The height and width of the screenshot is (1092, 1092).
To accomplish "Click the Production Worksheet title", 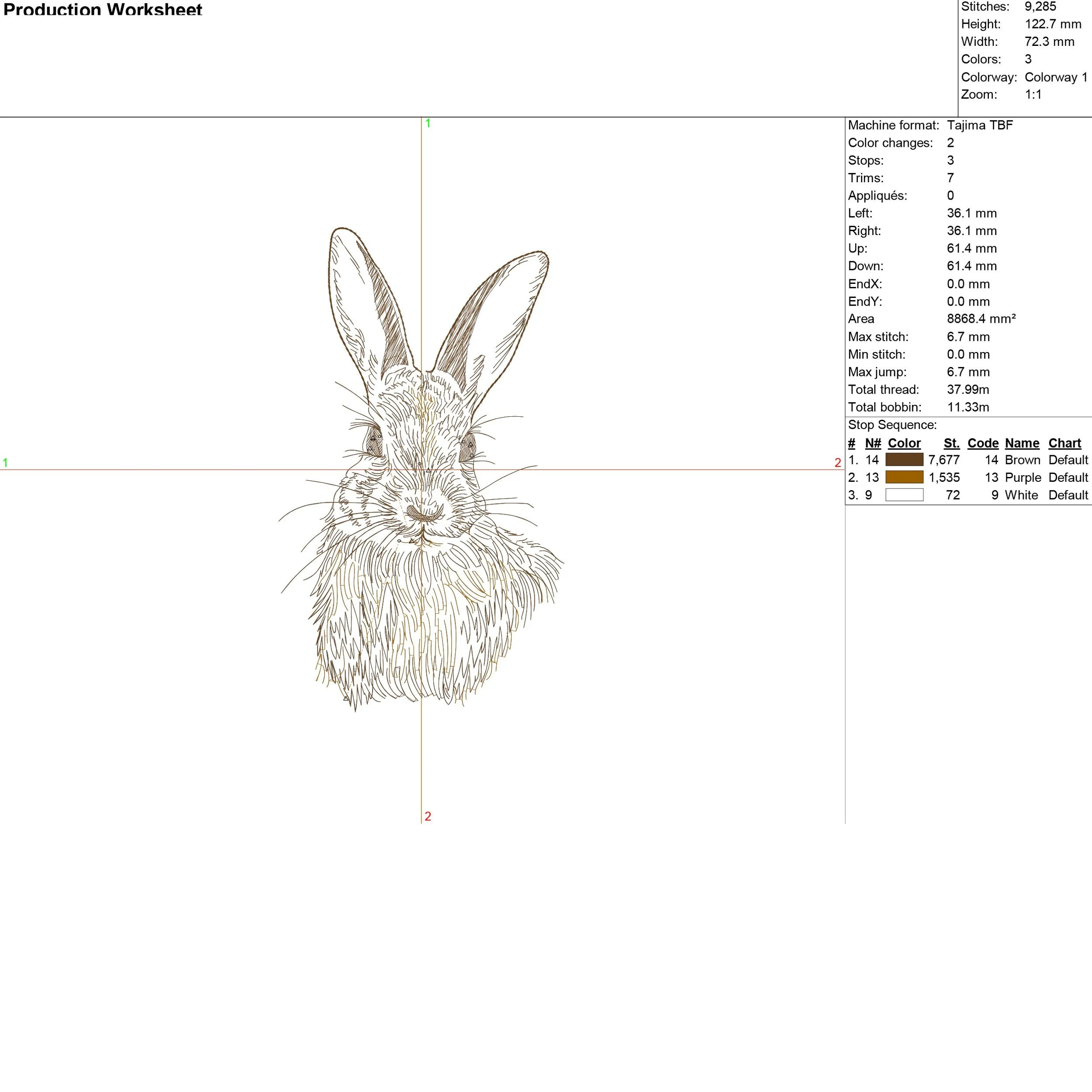I will click(x=102, y=9).
